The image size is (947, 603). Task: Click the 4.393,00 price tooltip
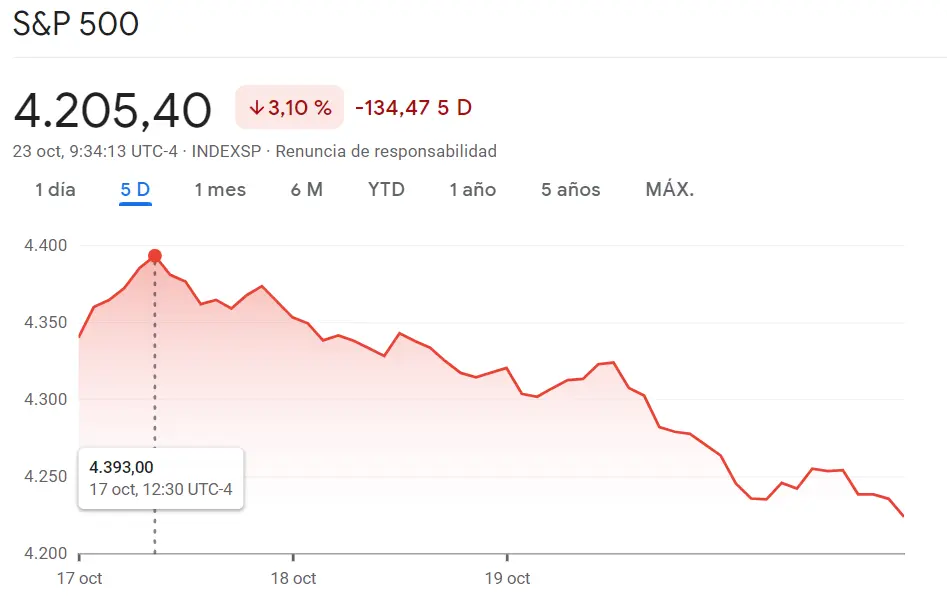pos(160,478)
